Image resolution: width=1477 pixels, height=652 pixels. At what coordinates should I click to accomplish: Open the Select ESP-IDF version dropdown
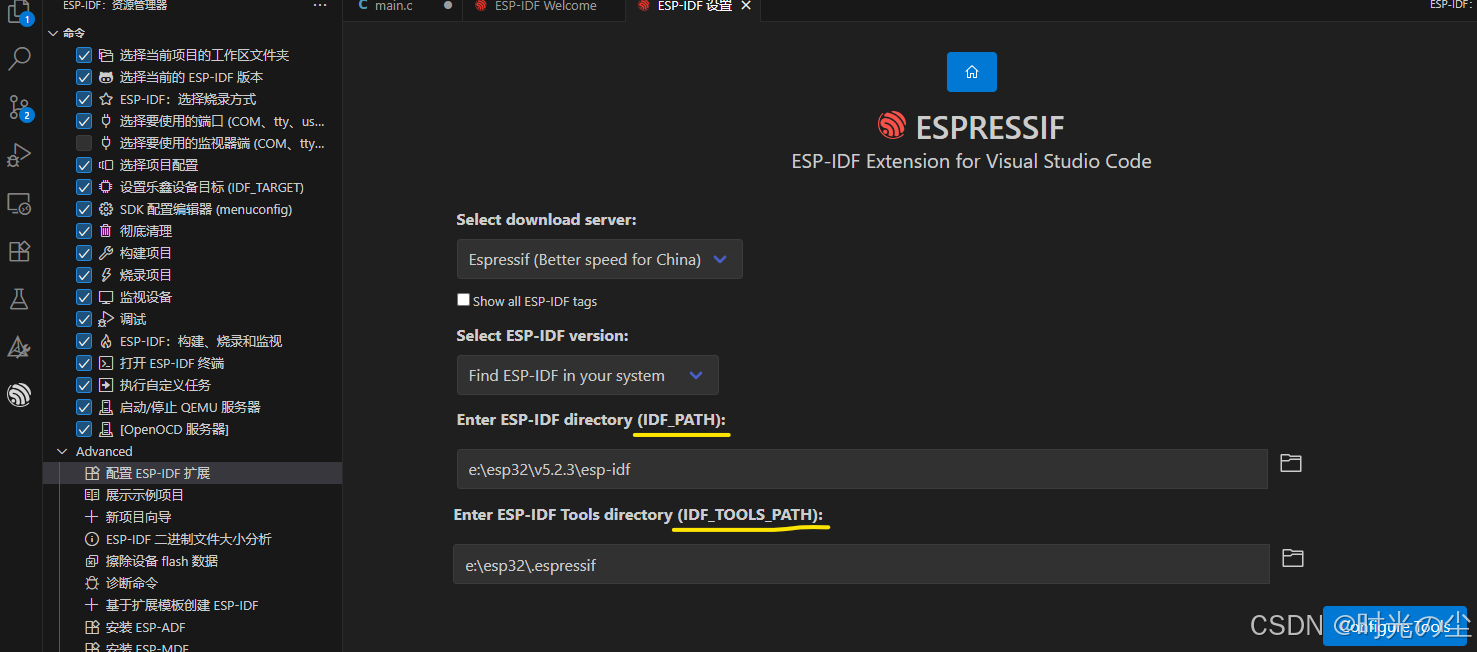point(587,375)
